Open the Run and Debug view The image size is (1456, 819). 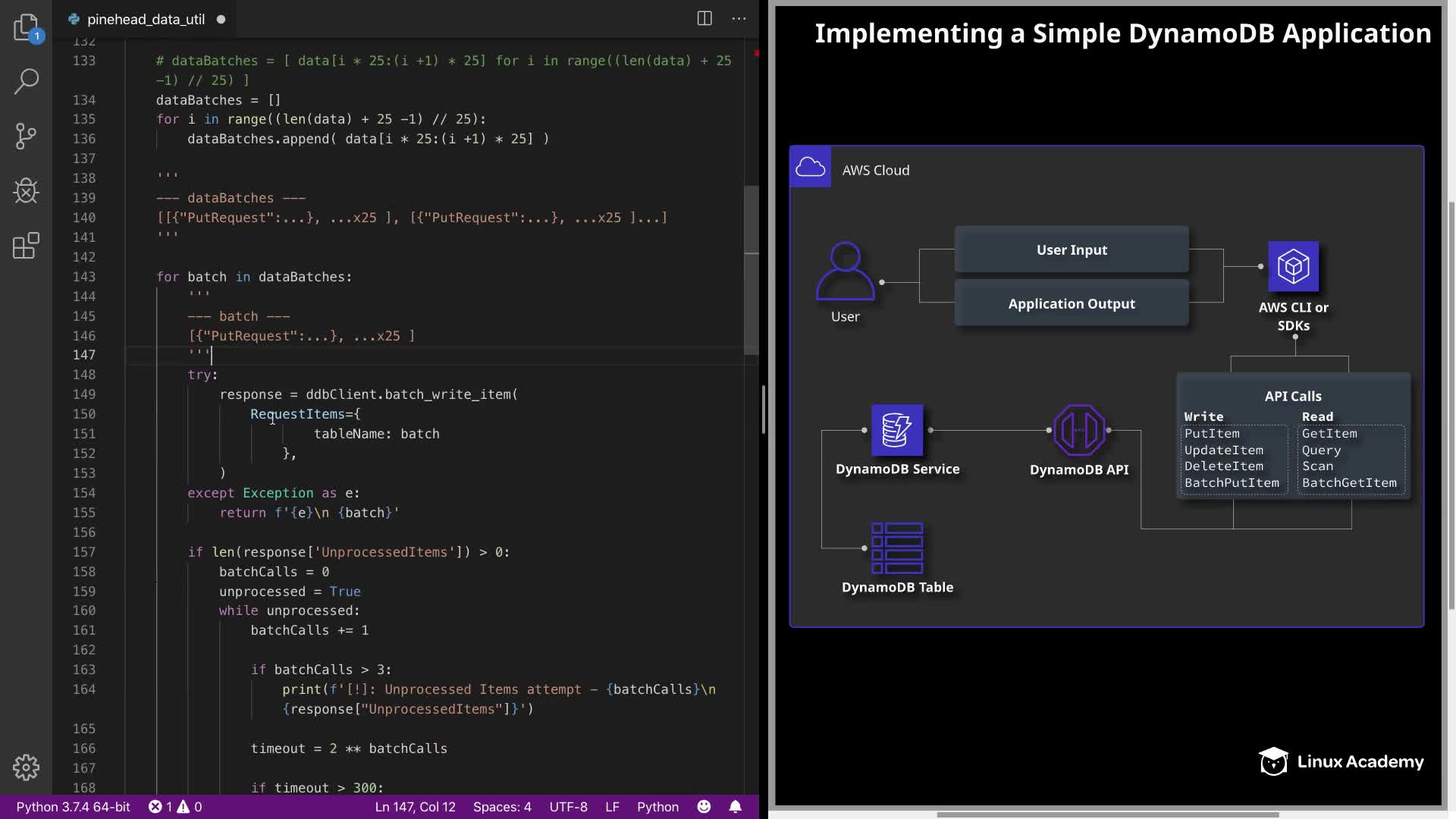(x=27, y=191)
